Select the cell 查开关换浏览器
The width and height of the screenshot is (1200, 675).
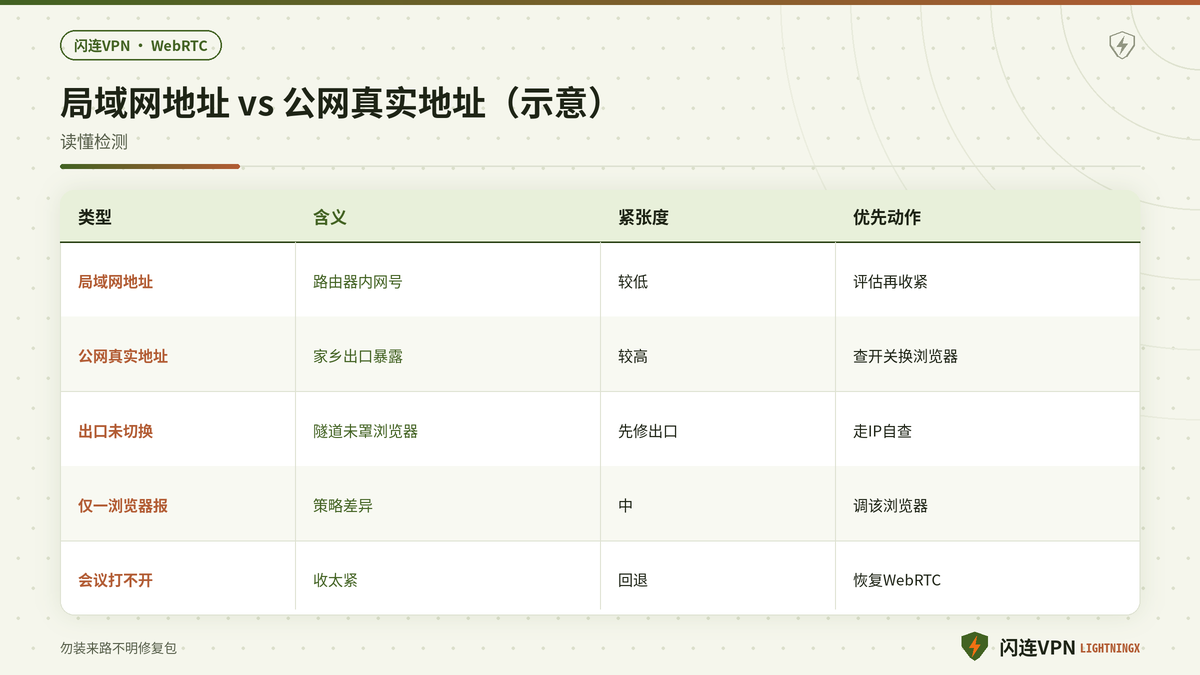905,356
